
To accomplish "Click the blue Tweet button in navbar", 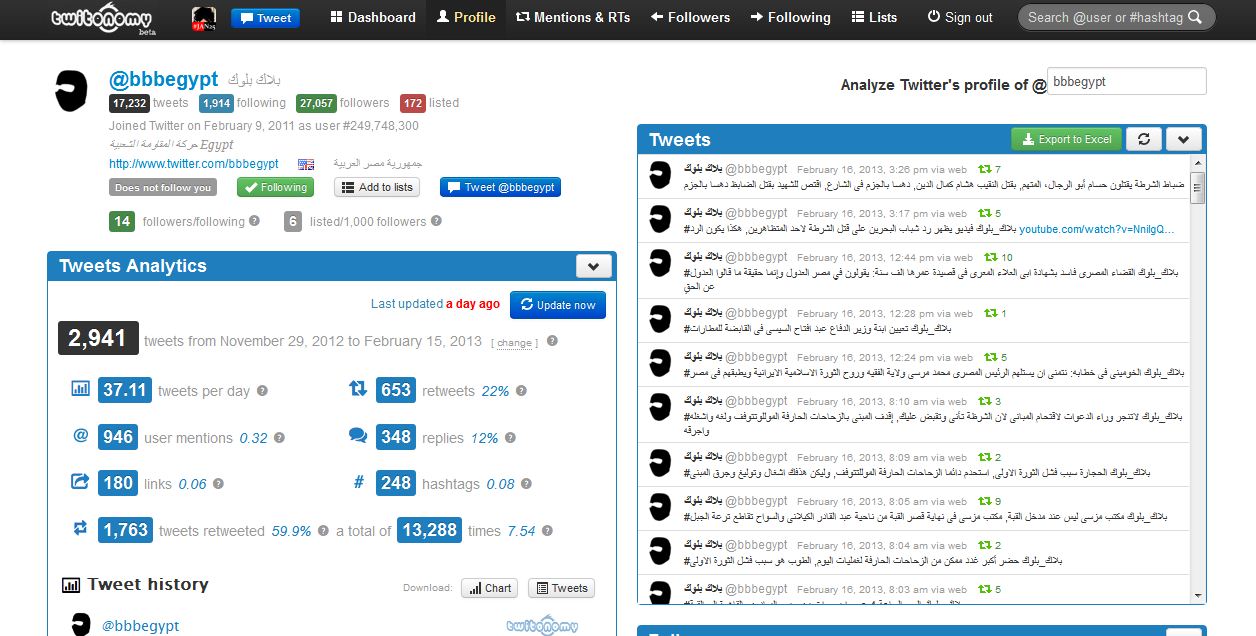I will tap(265, 18).
